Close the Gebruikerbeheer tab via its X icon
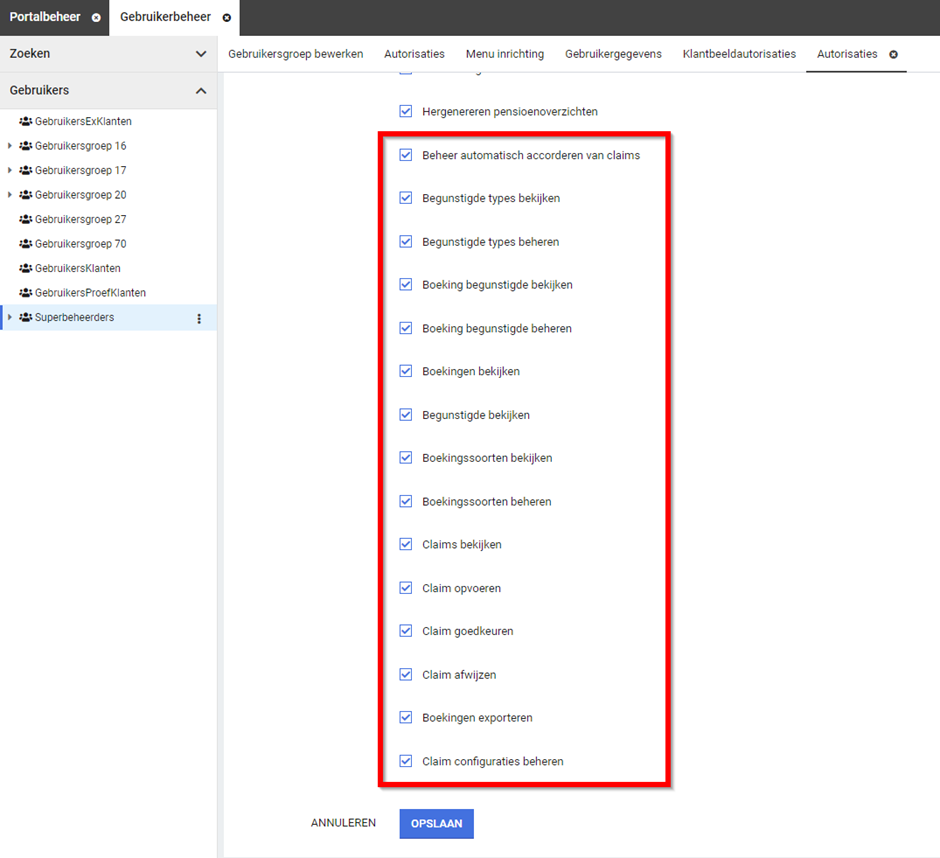940x858 pixels. [227, 18]
